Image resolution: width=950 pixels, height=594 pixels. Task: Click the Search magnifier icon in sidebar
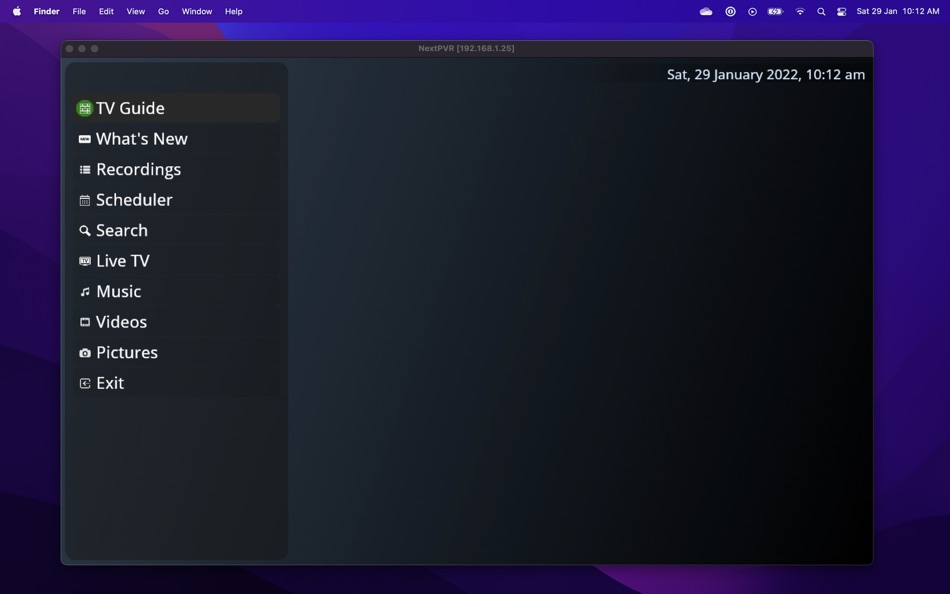click(85, 231)
